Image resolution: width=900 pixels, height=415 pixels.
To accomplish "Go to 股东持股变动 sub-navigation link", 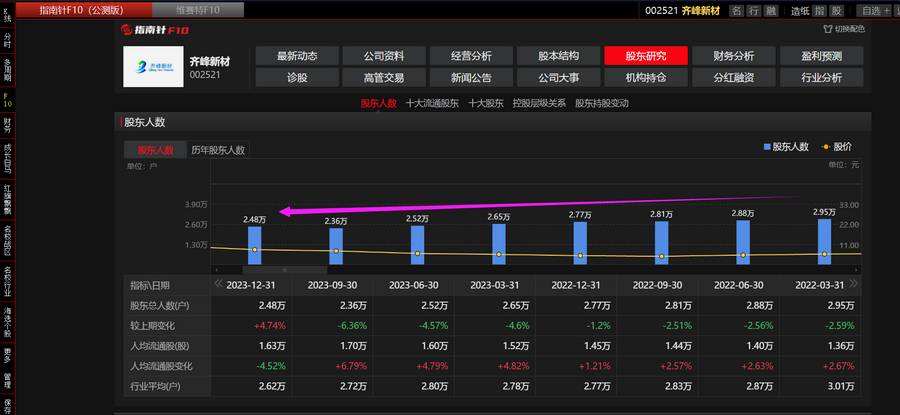I will coord(602,103).
